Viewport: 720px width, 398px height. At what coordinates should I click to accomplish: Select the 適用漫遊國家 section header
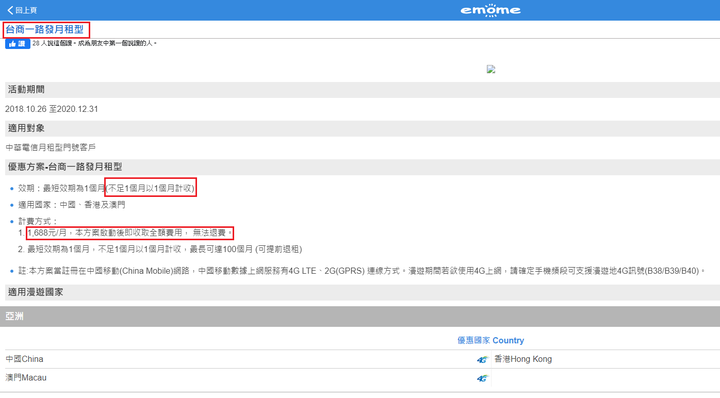click(x=362, y=292)
